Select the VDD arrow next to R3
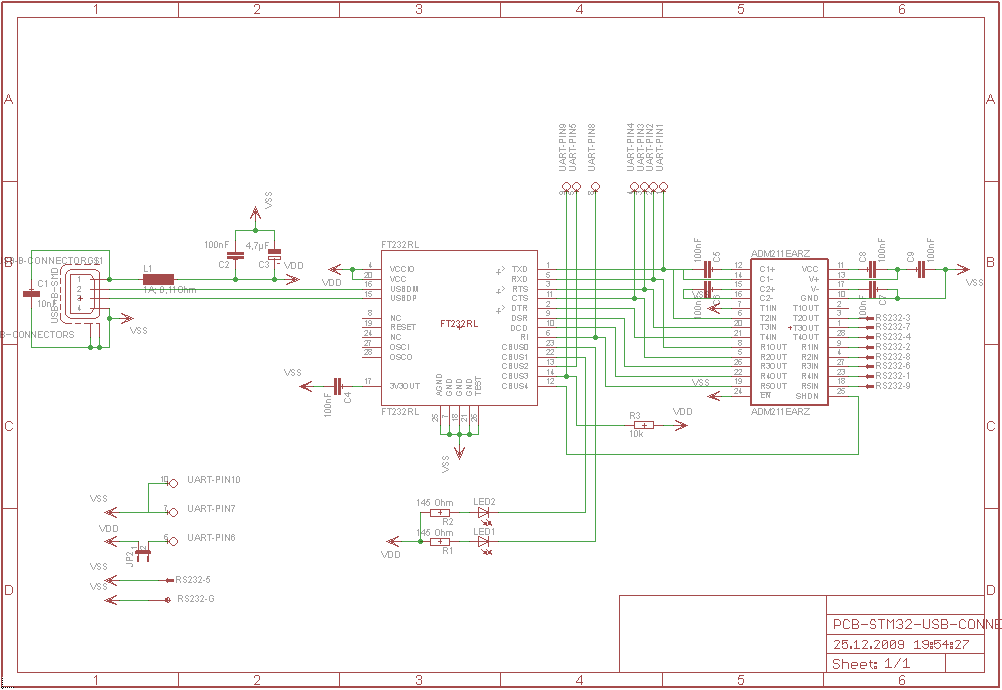Screen dimensions: 1002x690 pos(681,425)
